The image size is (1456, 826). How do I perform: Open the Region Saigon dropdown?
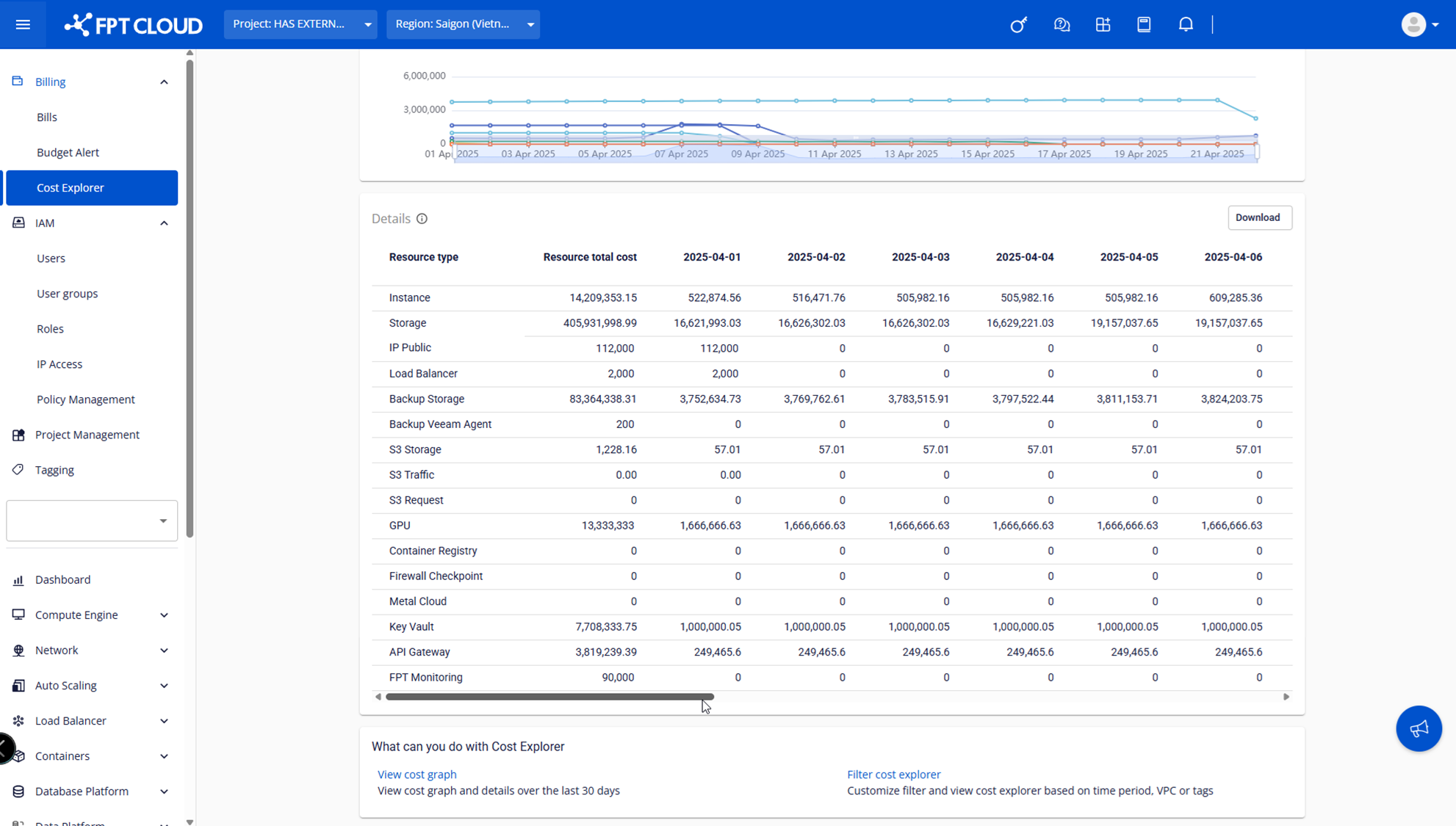[463, 24]
